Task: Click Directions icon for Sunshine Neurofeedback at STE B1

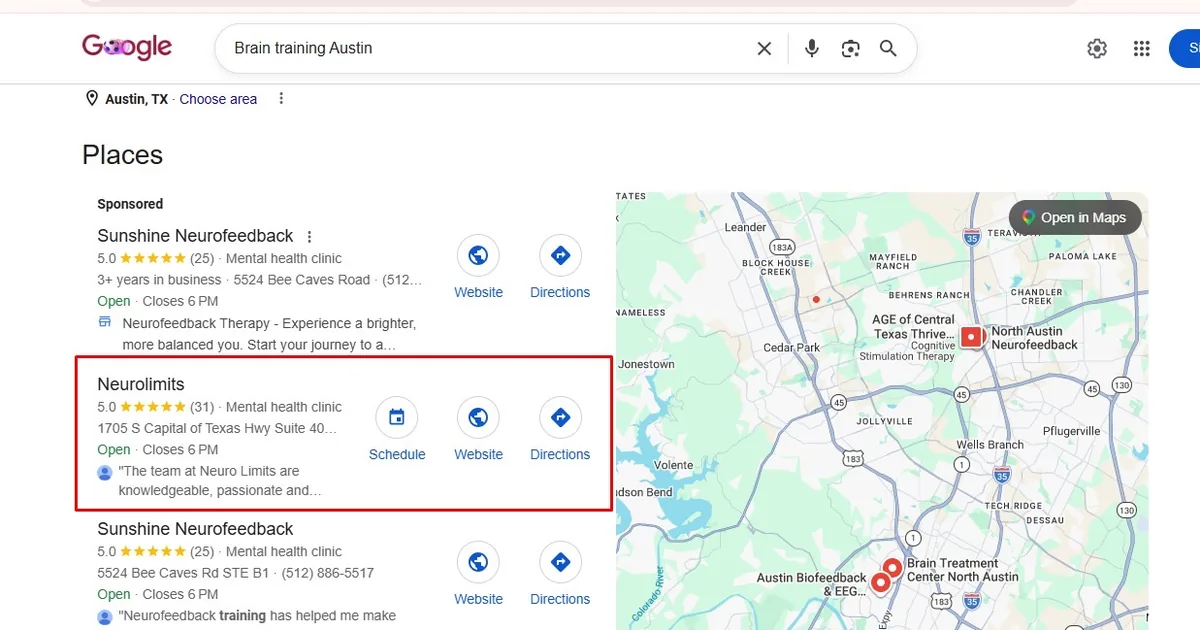Action: [x=560, y=563]
